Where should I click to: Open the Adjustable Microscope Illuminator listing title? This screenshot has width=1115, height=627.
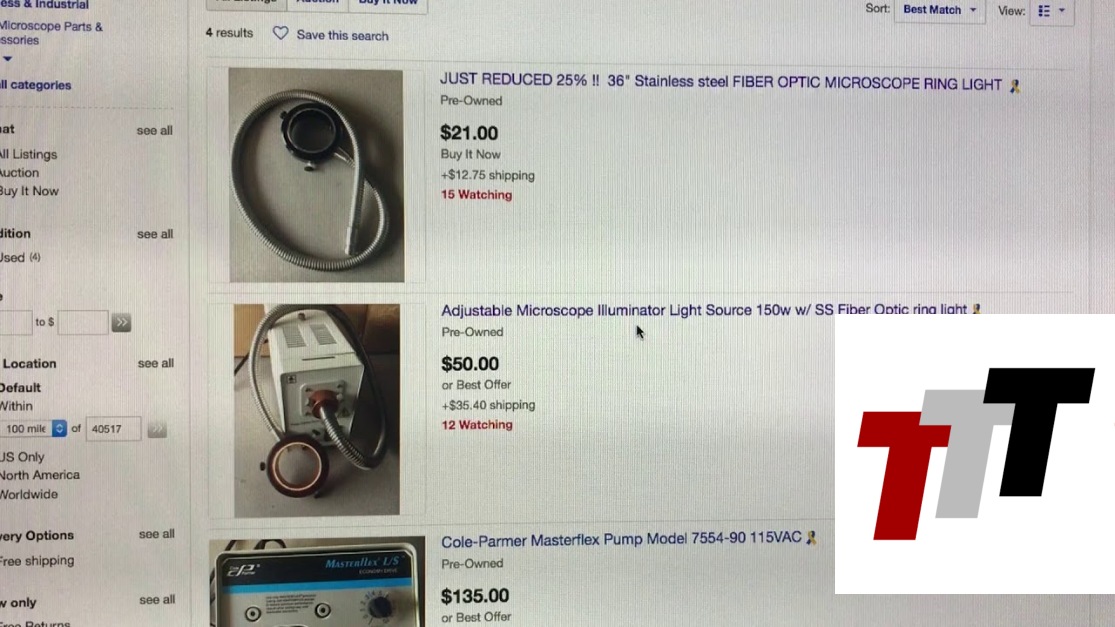(x=704, y=310)
